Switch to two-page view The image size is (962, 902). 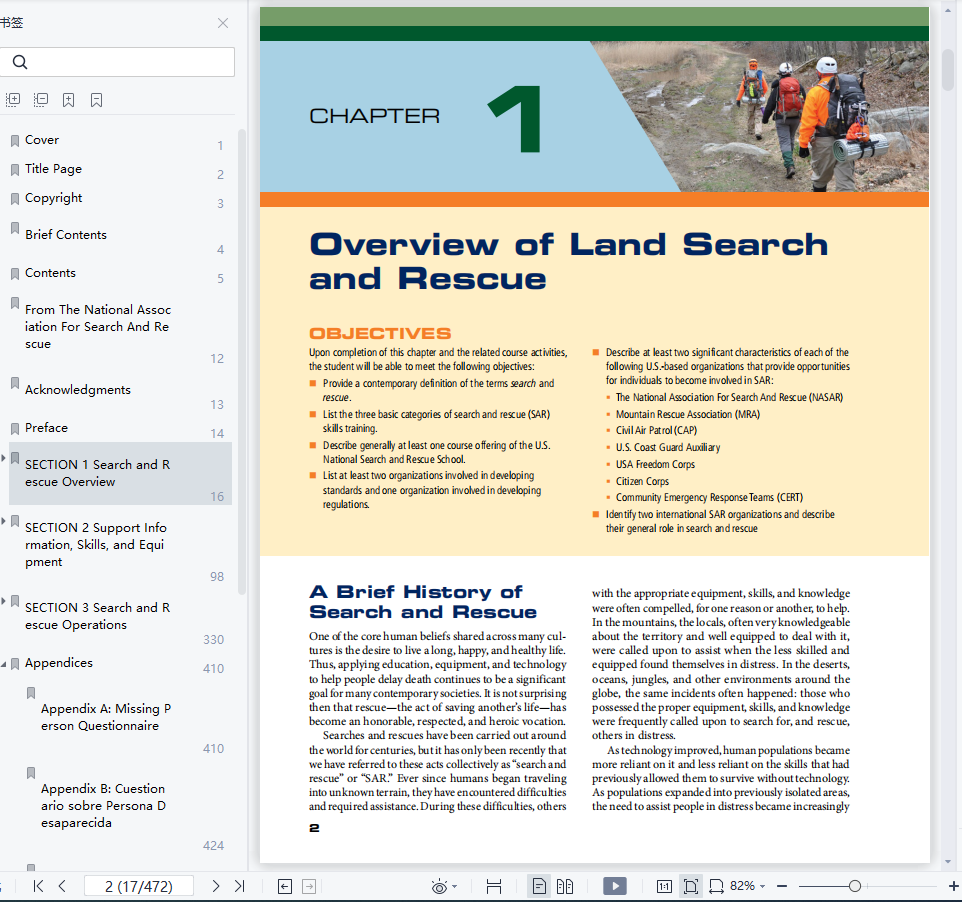565,886
